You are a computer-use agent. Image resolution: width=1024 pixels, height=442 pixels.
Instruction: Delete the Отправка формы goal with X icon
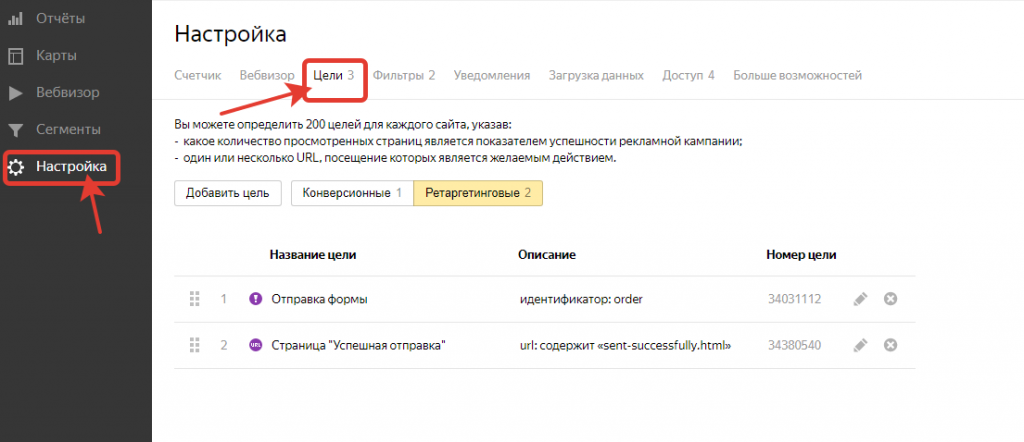coord(890,299)
